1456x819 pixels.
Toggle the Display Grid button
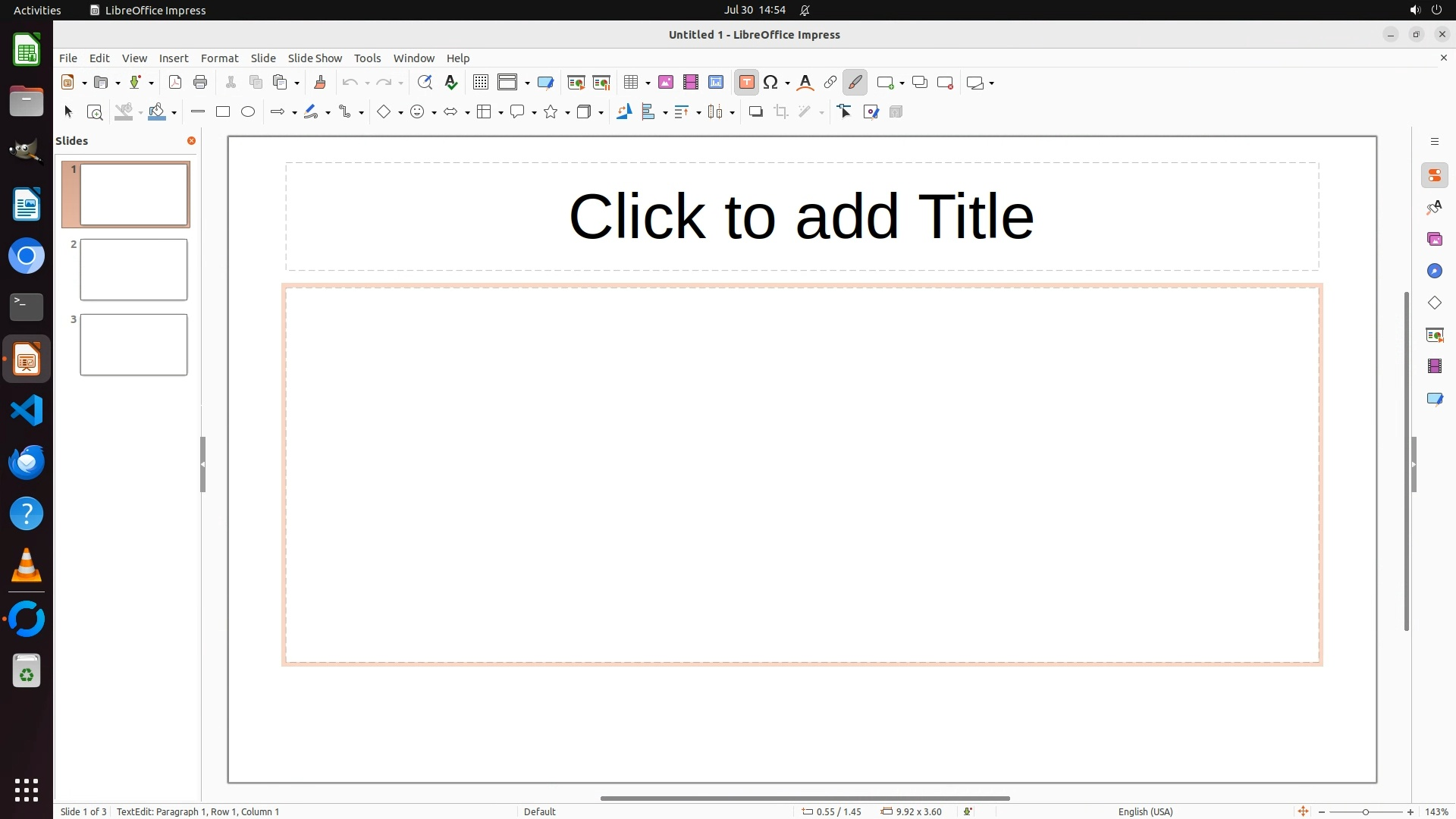point(481,83)
